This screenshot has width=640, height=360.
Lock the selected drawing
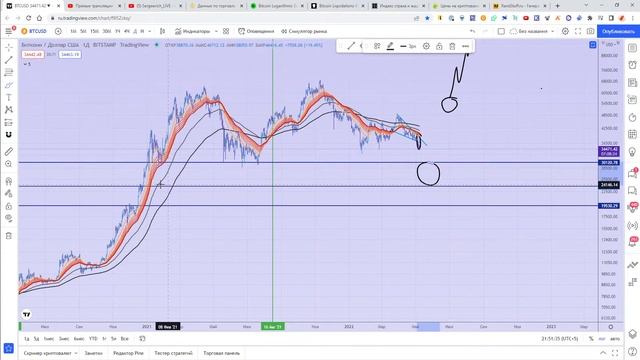coord(439,46)
